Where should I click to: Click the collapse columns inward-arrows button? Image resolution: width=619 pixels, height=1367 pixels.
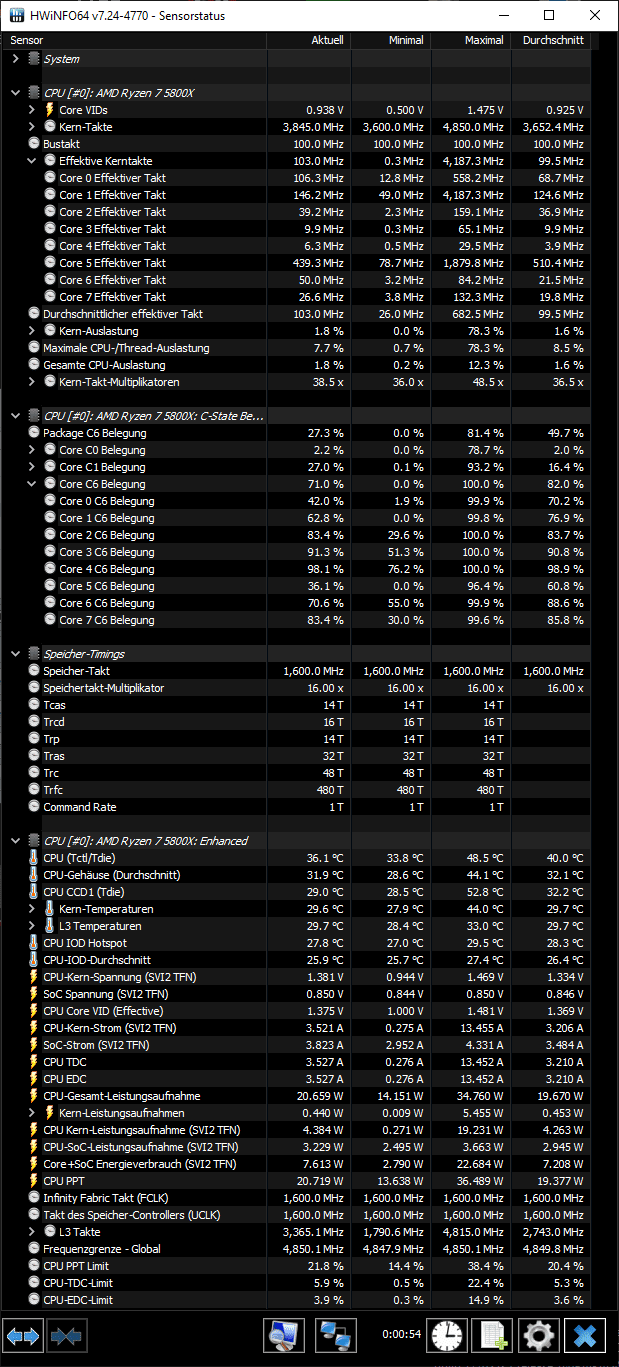(x=66, y=1335)
